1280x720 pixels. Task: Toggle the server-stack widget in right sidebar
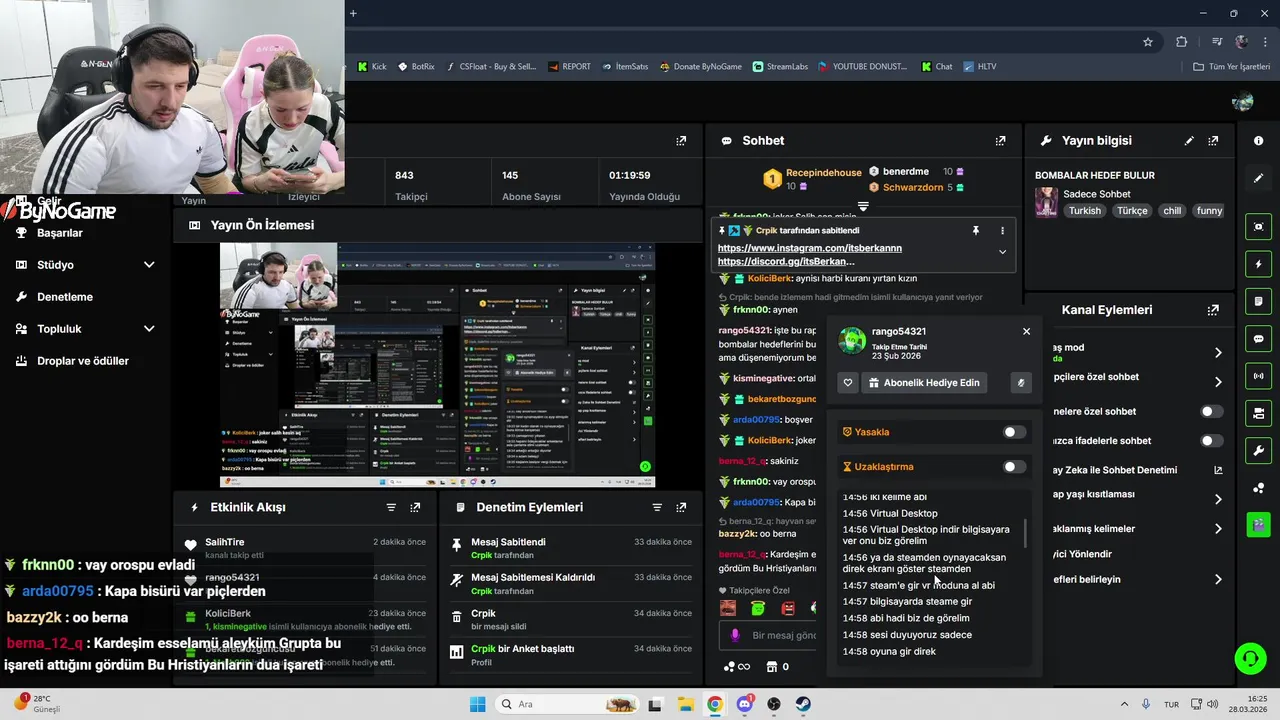1258,413
